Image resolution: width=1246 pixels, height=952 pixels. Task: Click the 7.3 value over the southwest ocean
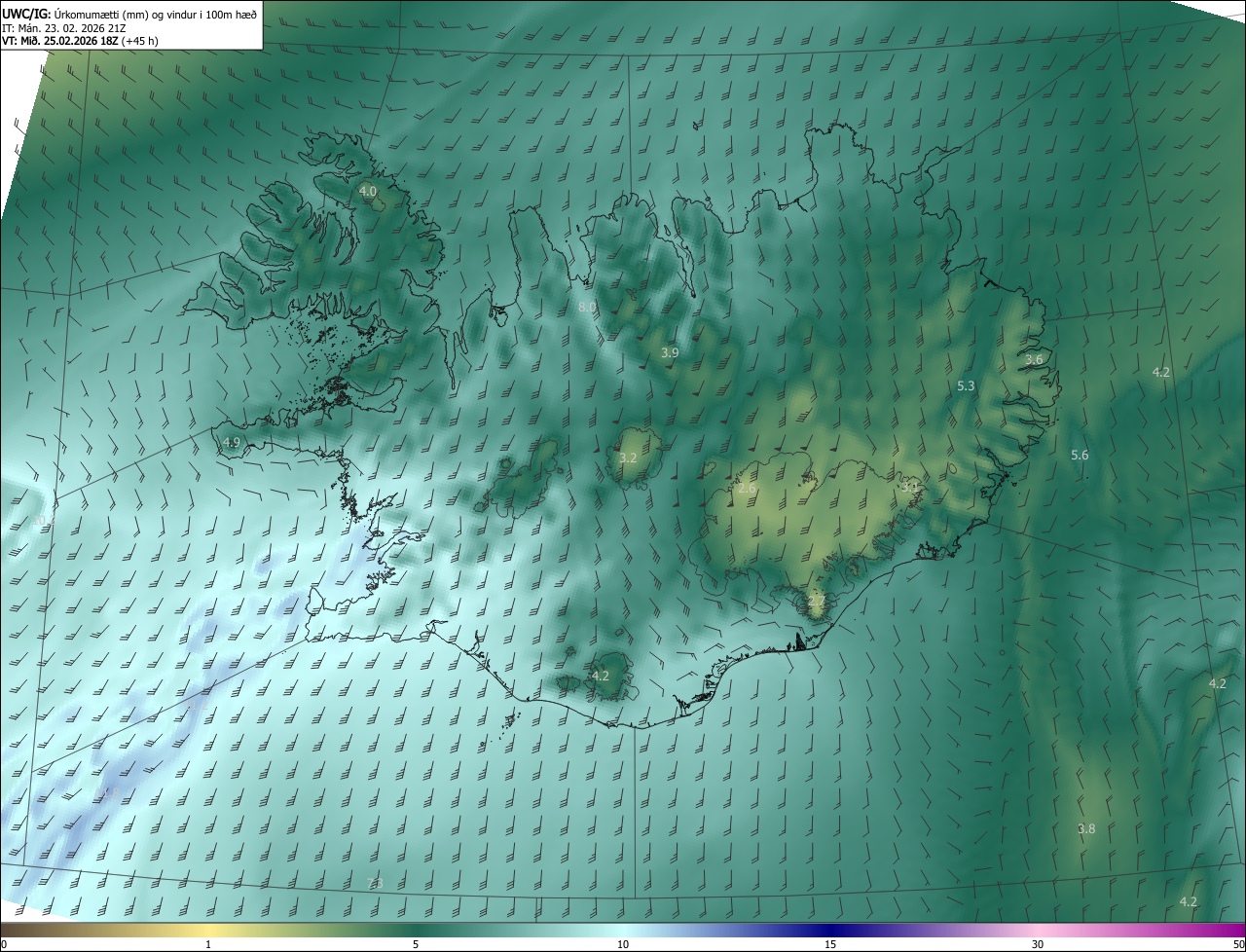(x=375, y=883)
